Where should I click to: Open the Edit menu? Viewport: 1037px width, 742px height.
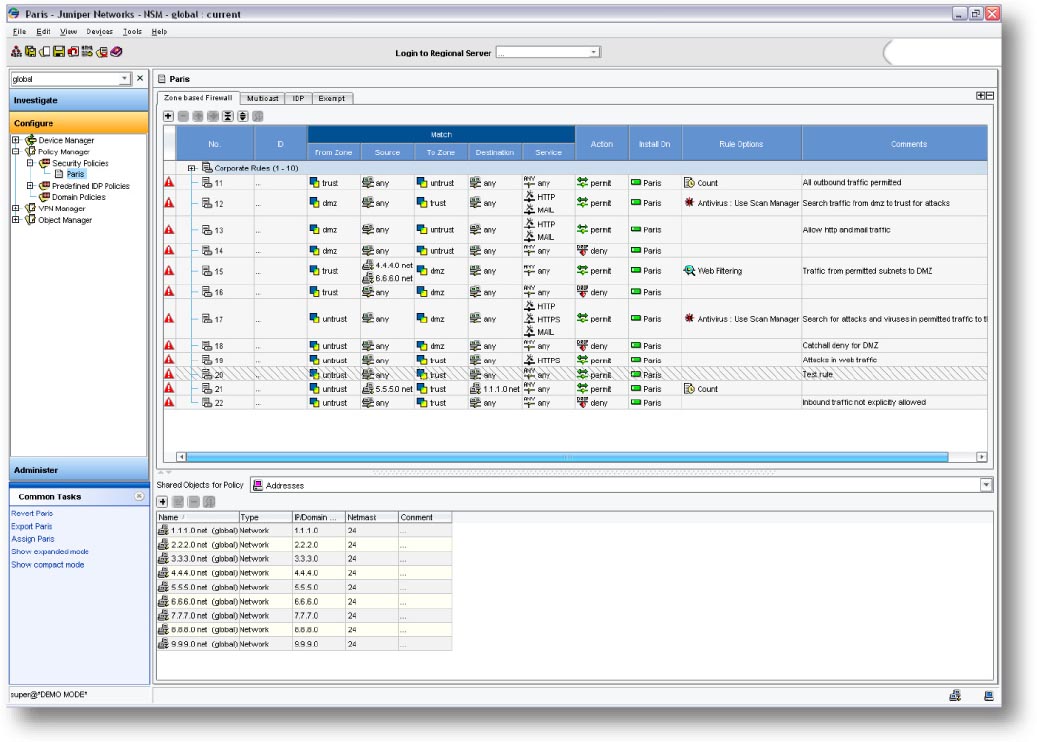[43, 31]
